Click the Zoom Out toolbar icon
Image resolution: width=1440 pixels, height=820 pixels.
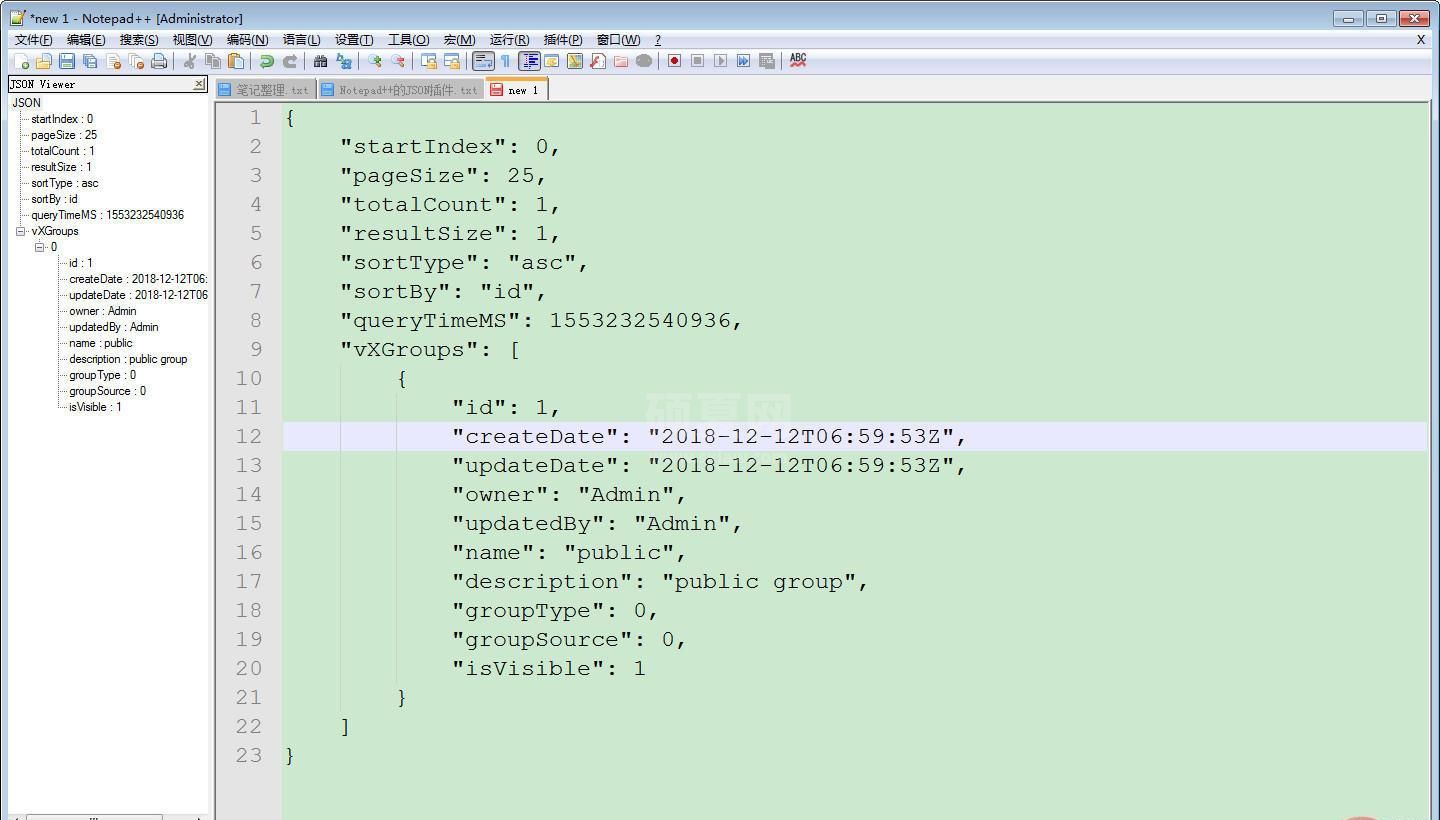(398, 61)
